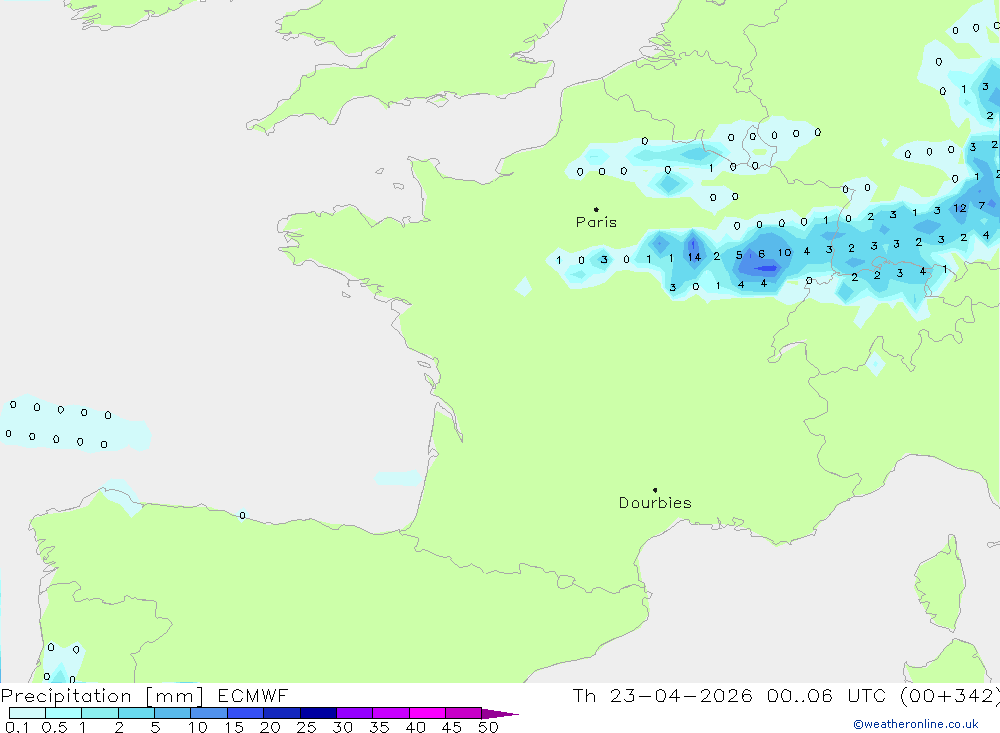This screenshot has width=1000, height=733.
Task: Click the 10 mm value on the map
Action: [x=784, y=253]
